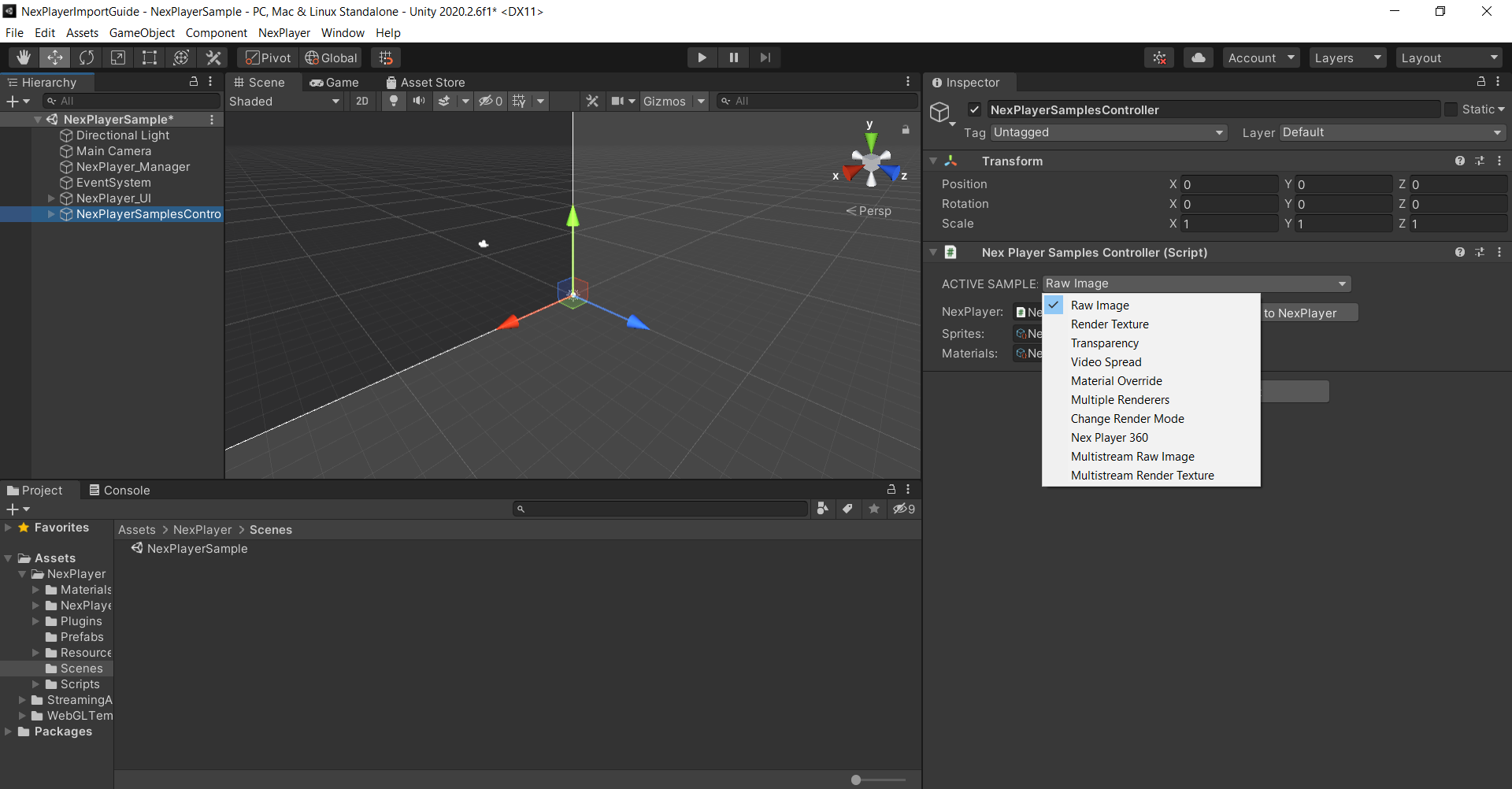Open scene camera settings
This screenshot has width=1512, height=789.
(x=618, y=101)
